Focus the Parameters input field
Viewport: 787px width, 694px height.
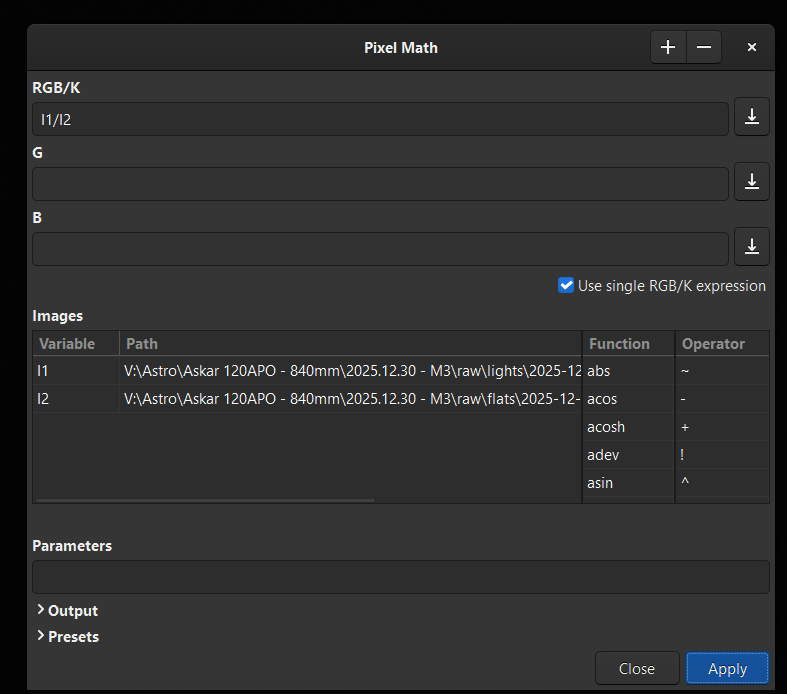tap(401, 577)
